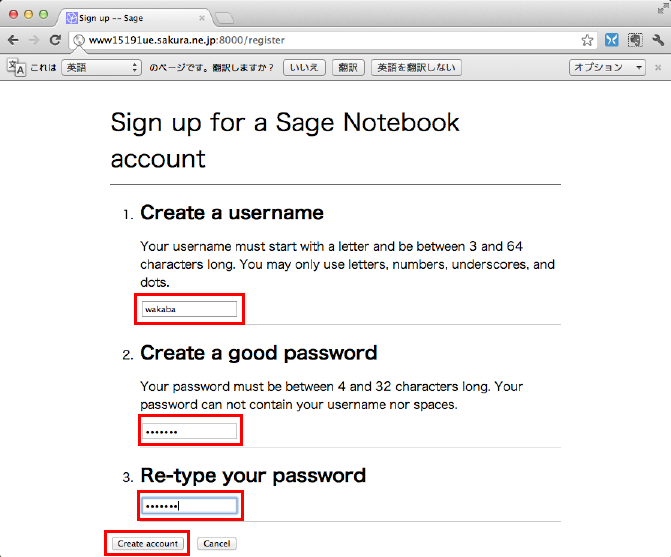Click the 翻訳 translate button
Screen dimensions: 671x557
tap(348, 67)
